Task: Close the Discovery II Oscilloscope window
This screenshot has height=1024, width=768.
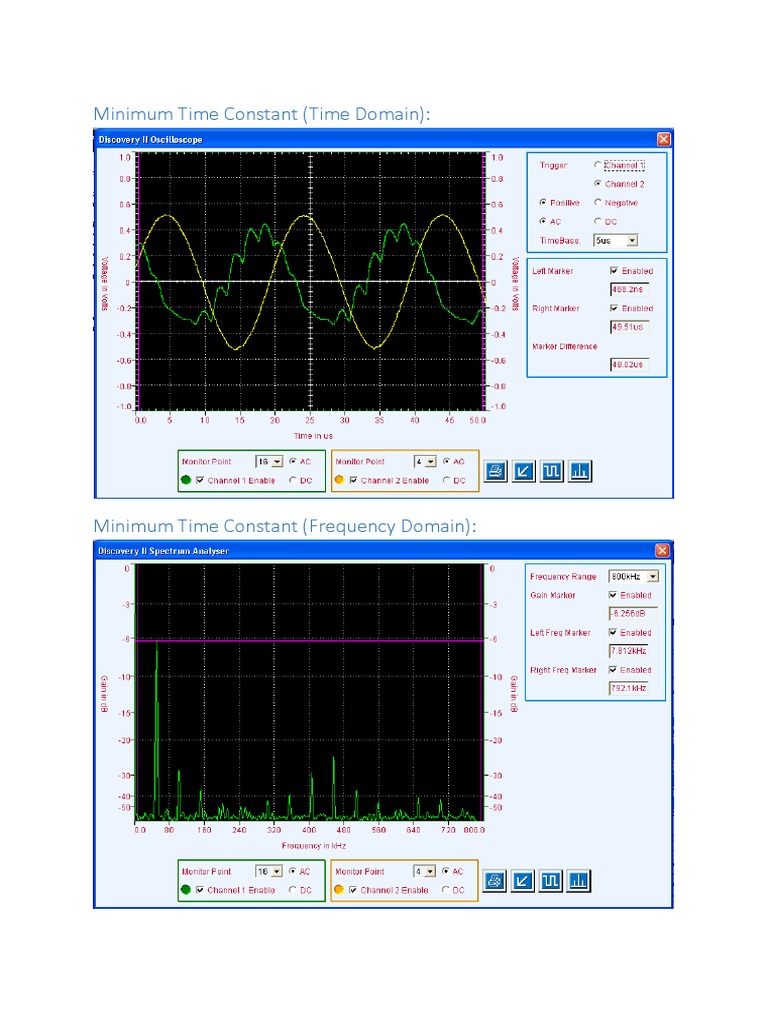Action: 664,139
